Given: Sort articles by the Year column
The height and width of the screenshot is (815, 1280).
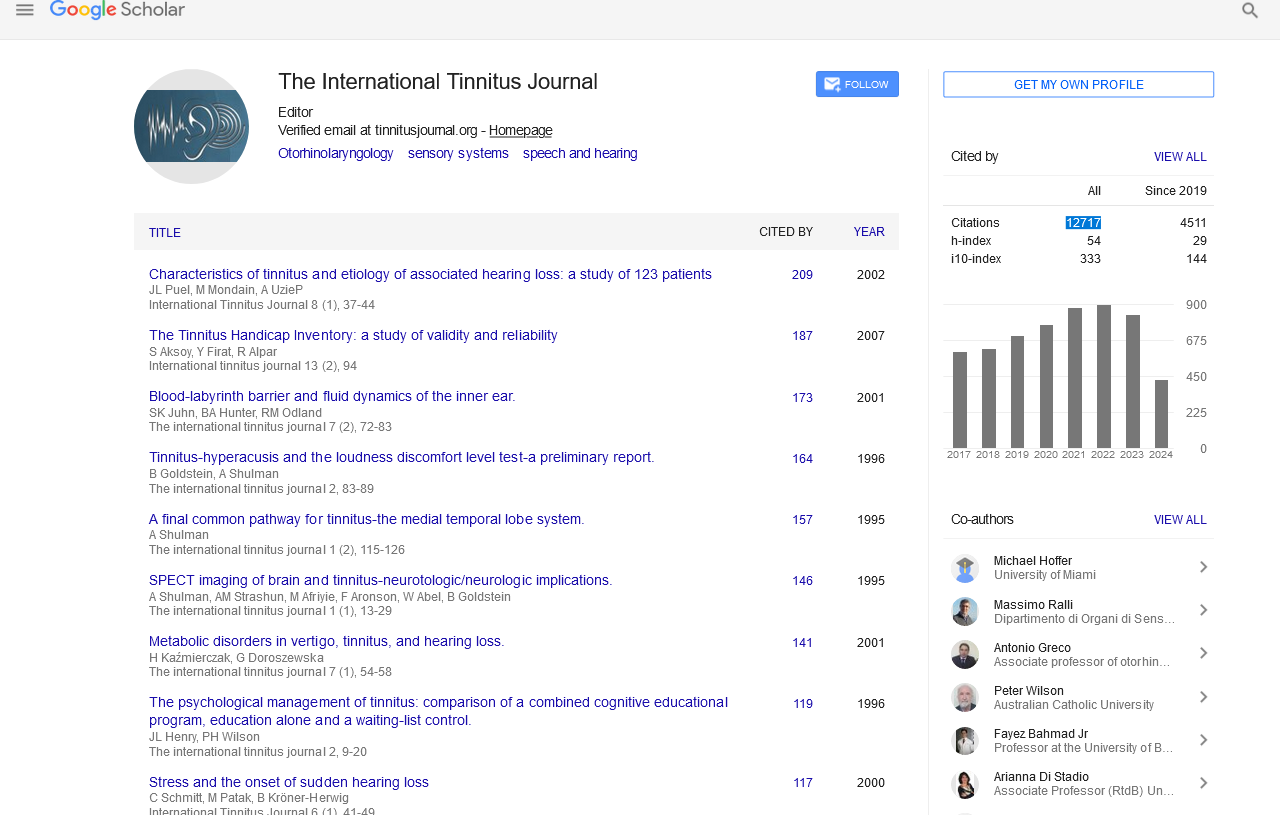Looking at the screenshot, I should (x=868, y=232).
